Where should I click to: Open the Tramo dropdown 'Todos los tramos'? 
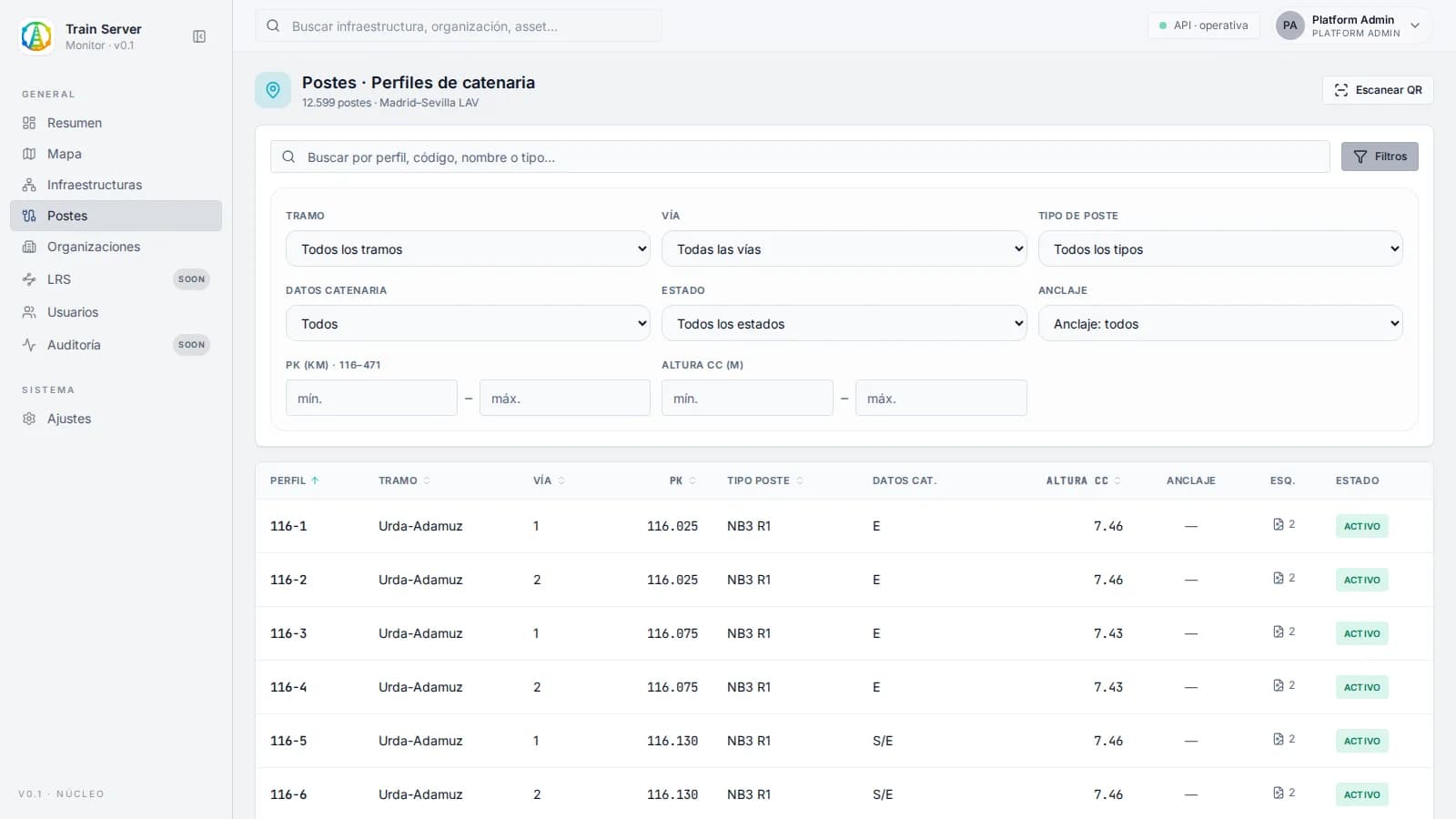click(468, 248)
